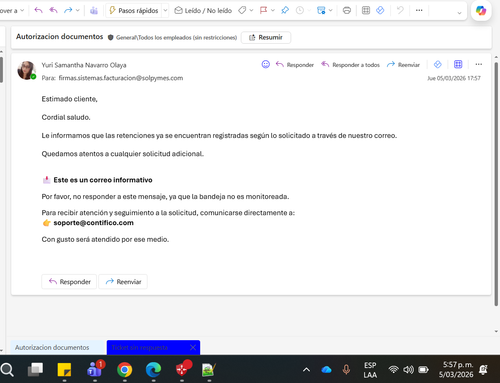Click sender name Yuri Samantha Navarro Olaya
The height and width of the screenshot is (383, 500).
click(x=84, y=65)
